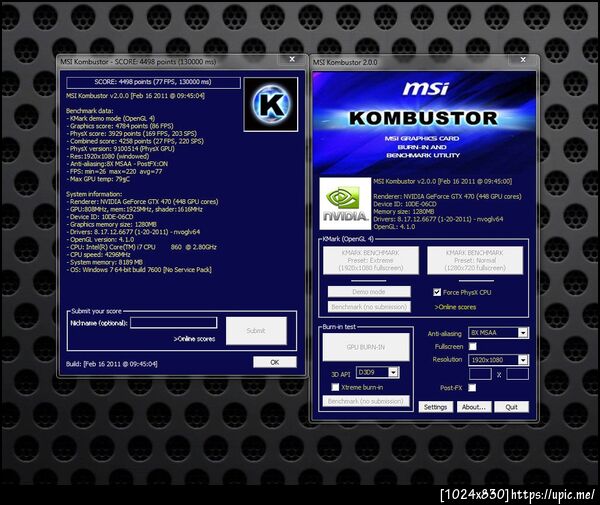
Task: Click the System memory: 8189 MB line
Action: tap(105, 262)
